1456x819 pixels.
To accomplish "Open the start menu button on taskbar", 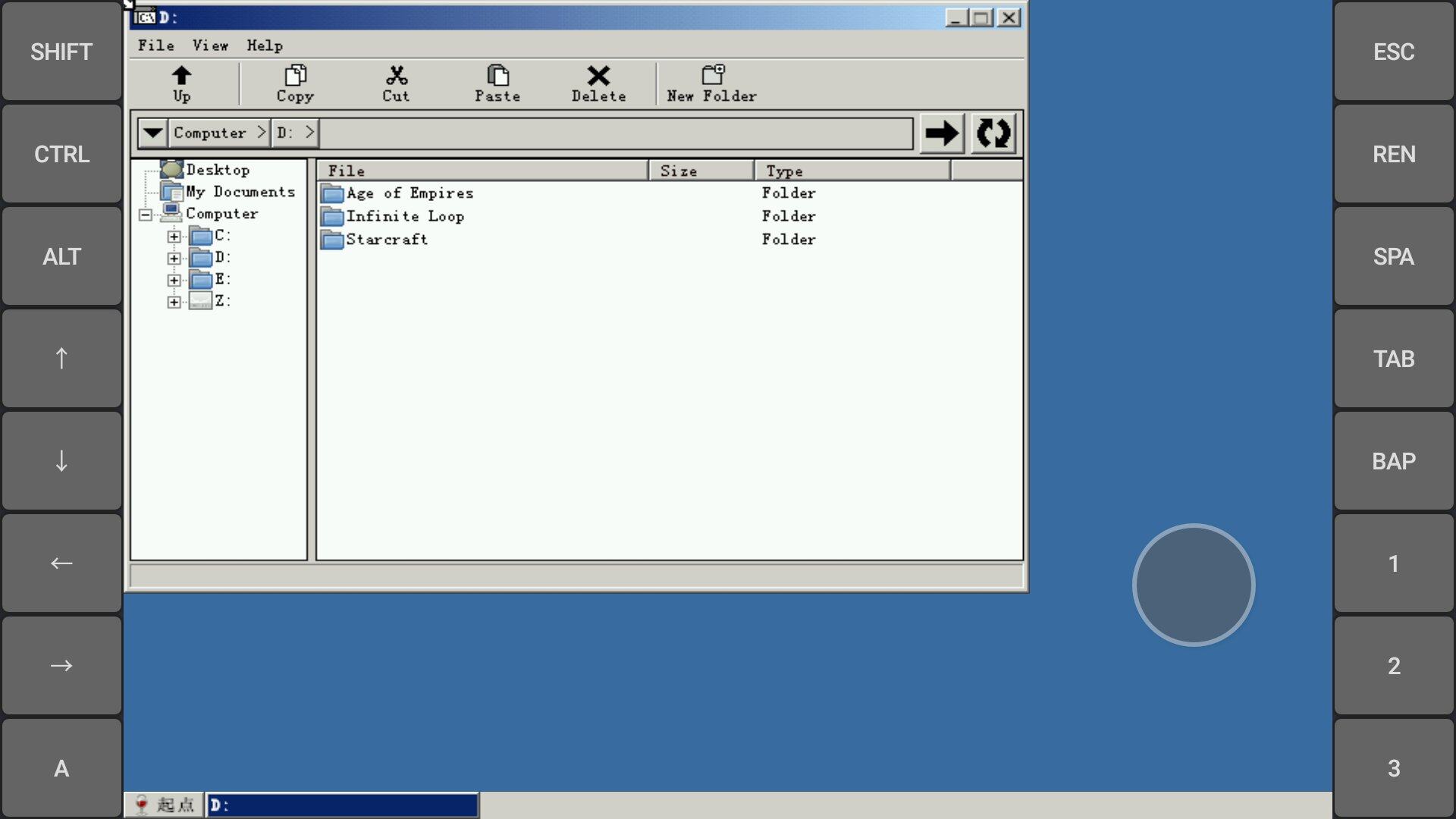I will (165, 805).
